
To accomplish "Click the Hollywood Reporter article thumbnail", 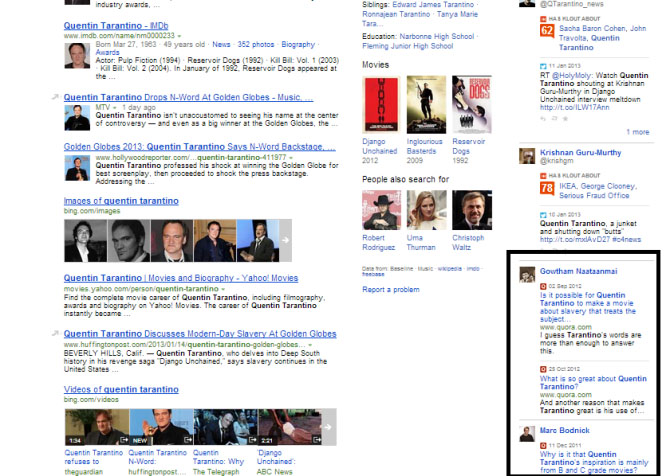I will click(77, 168).
